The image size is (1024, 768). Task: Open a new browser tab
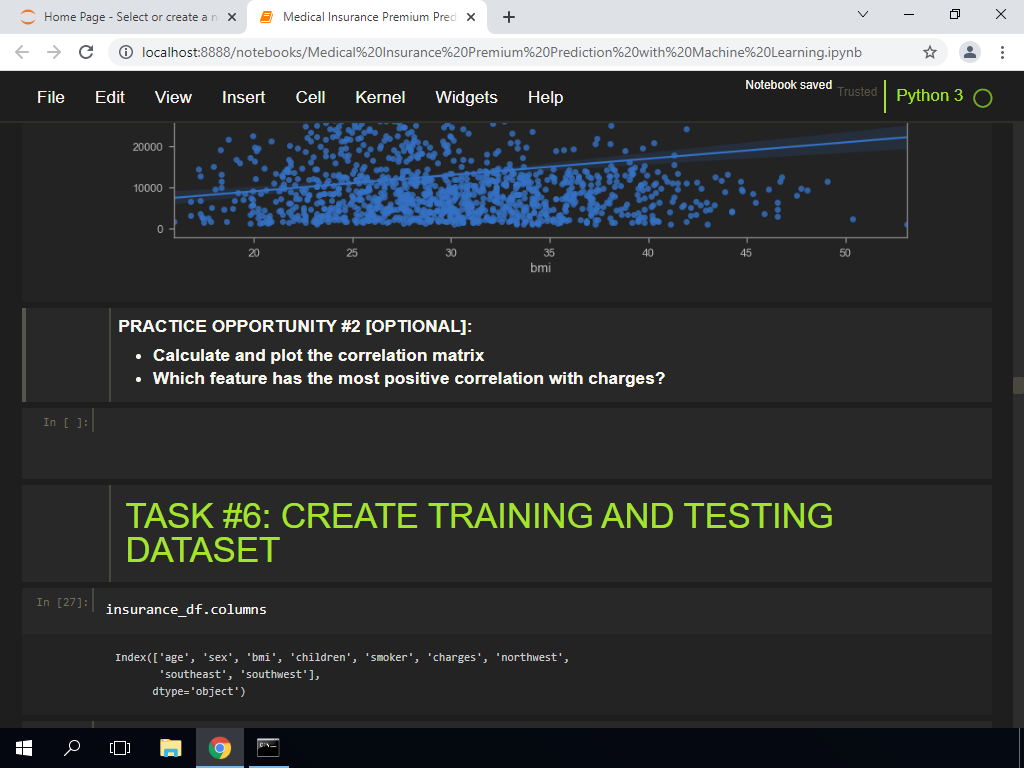point(509,18)
